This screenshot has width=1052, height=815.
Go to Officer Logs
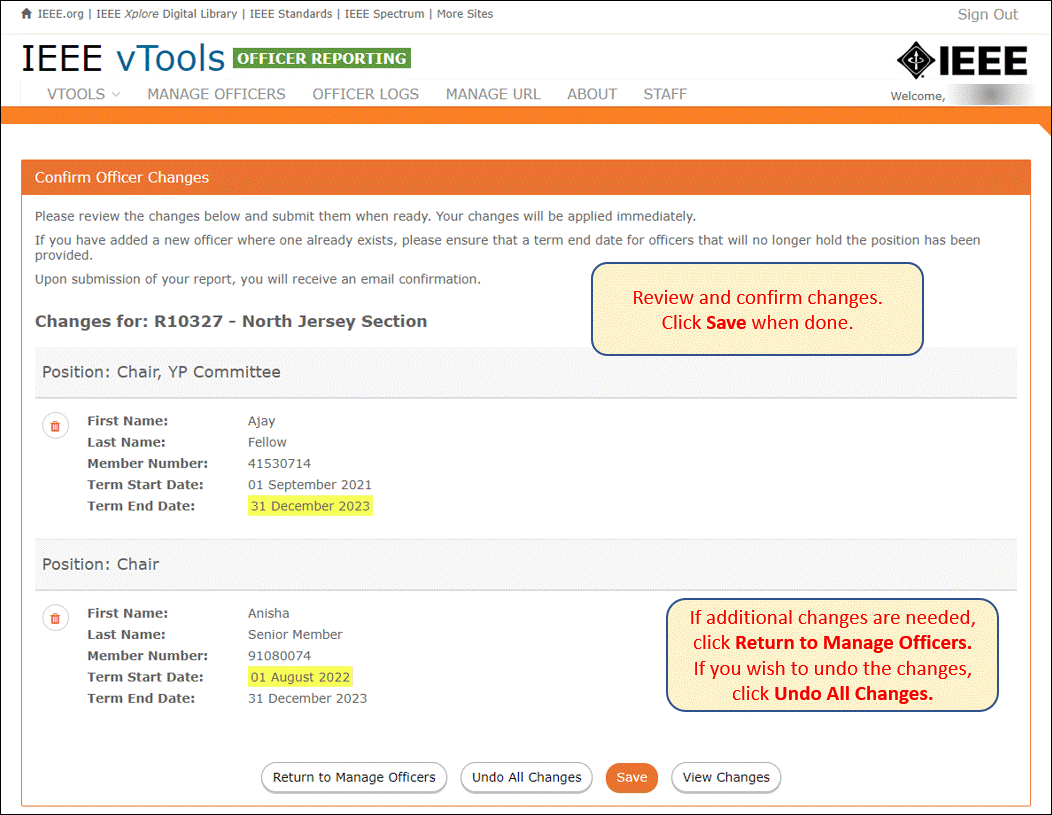click(366, 94)
